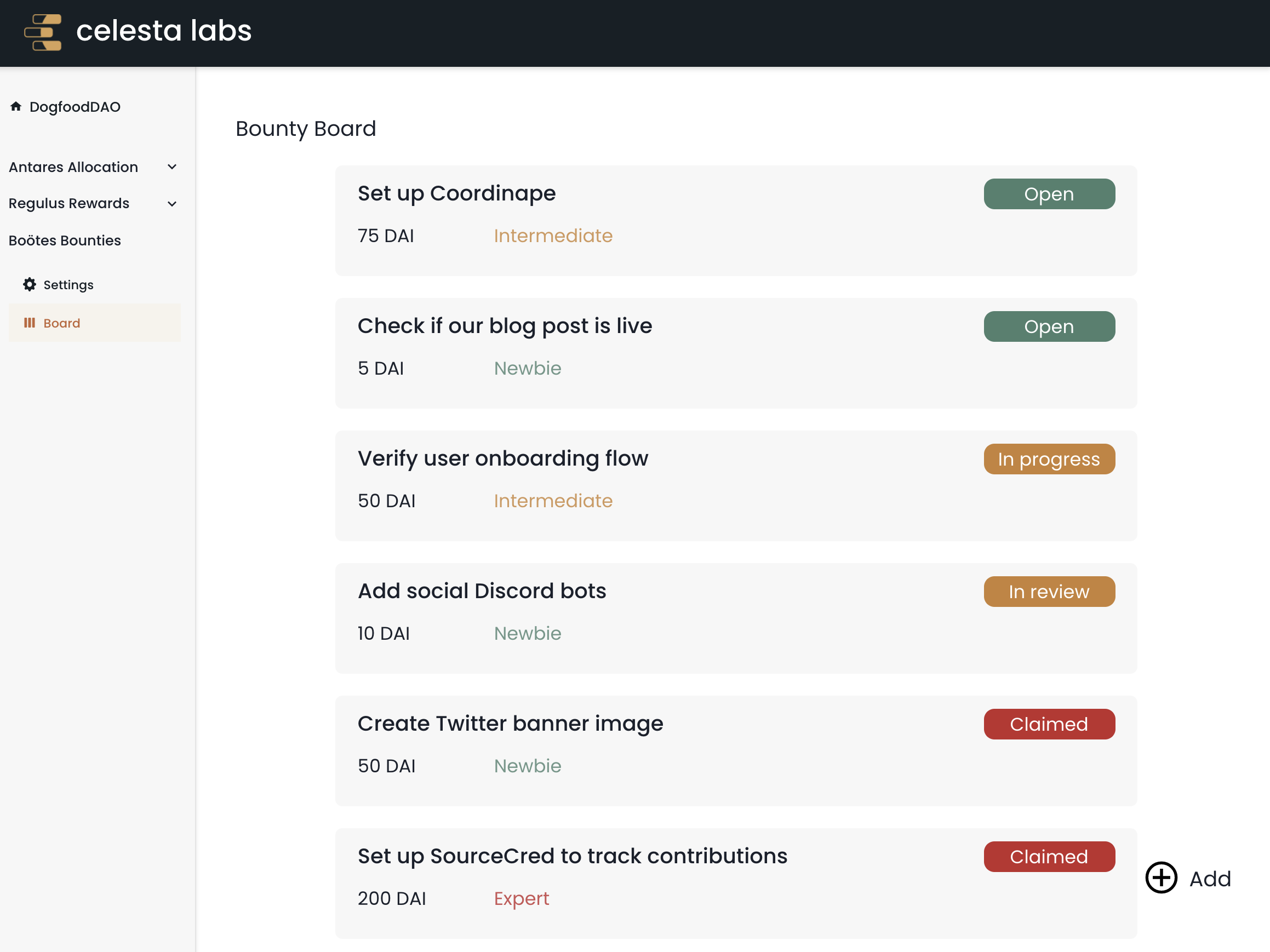
Task: Click the In review status badge
Action: [1049, 592]
